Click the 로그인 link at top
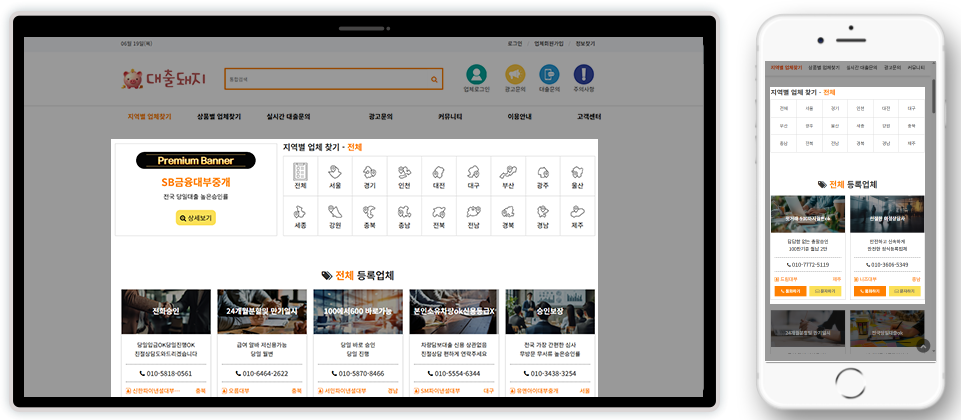961x420 pixels. tap(515, 44)
